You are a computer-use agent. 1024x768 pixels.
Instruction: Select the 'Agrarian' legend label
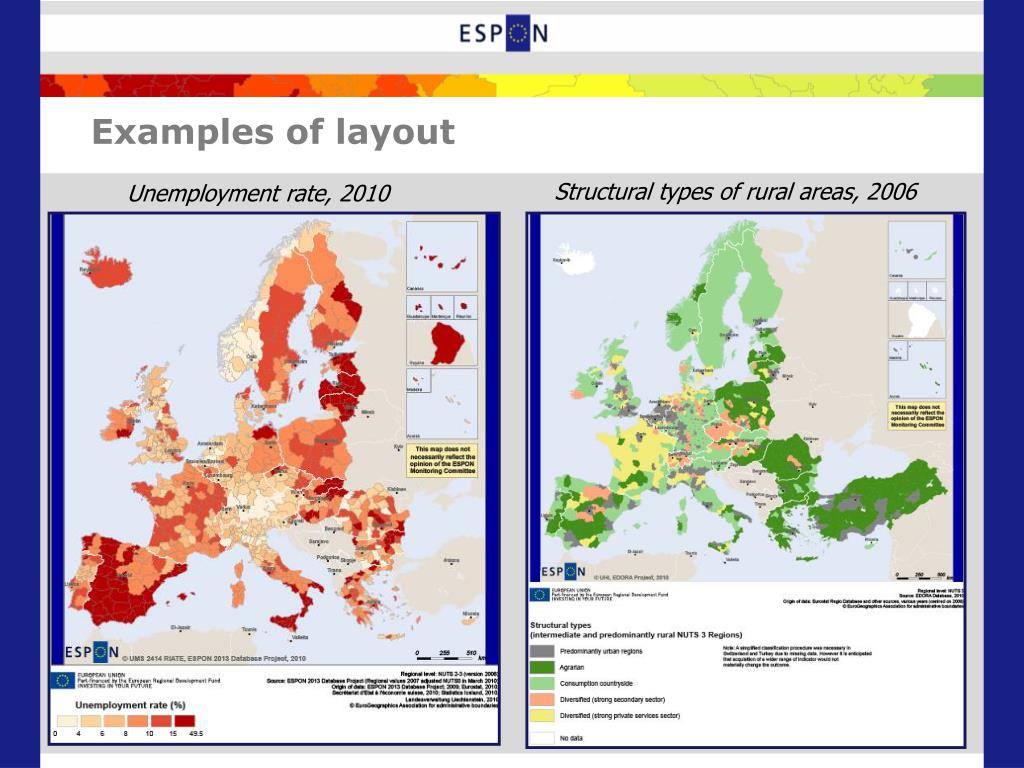pos(572,667)
